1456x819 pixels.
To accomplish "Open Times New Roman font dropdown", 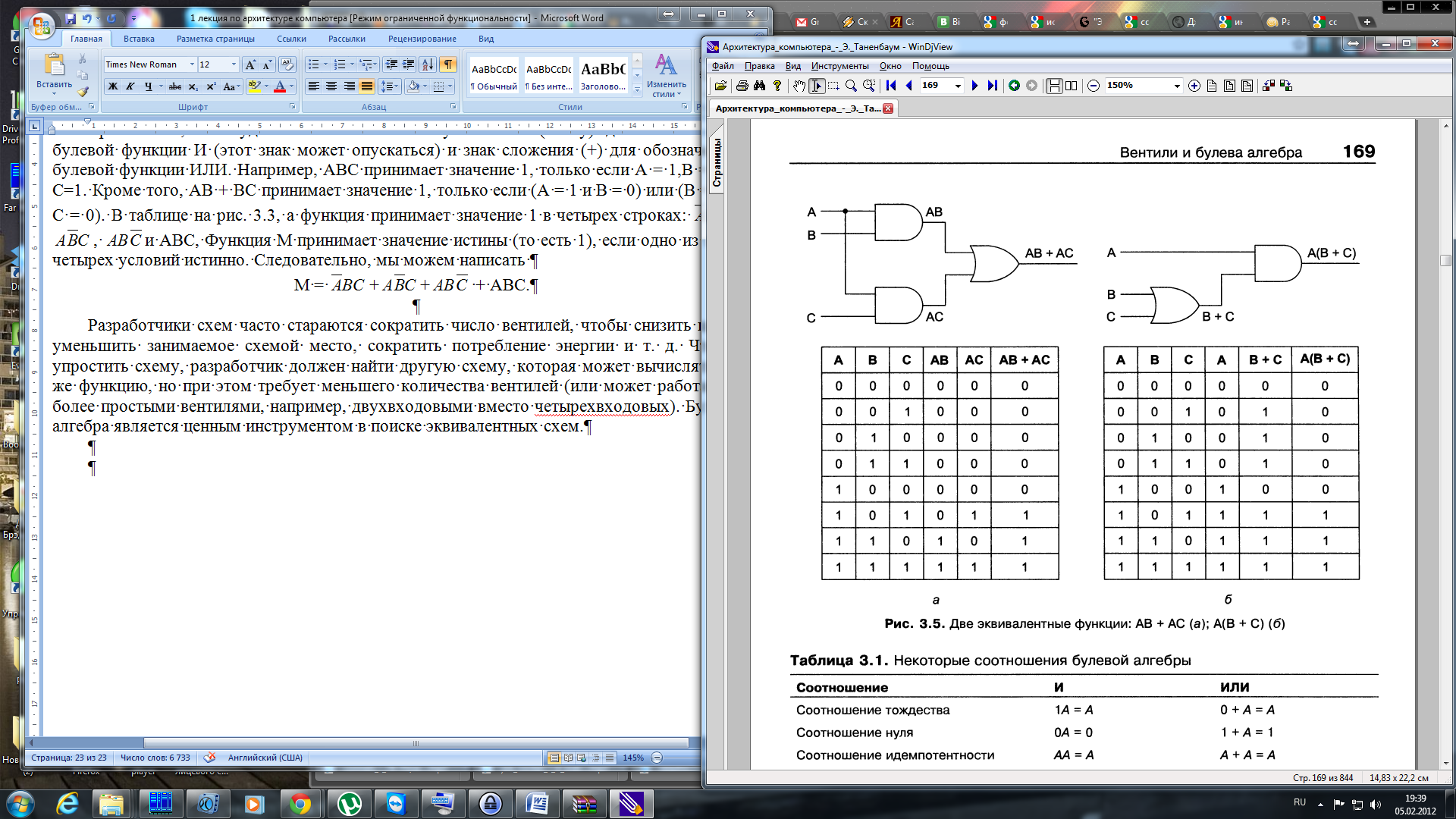I will point(192,64).
